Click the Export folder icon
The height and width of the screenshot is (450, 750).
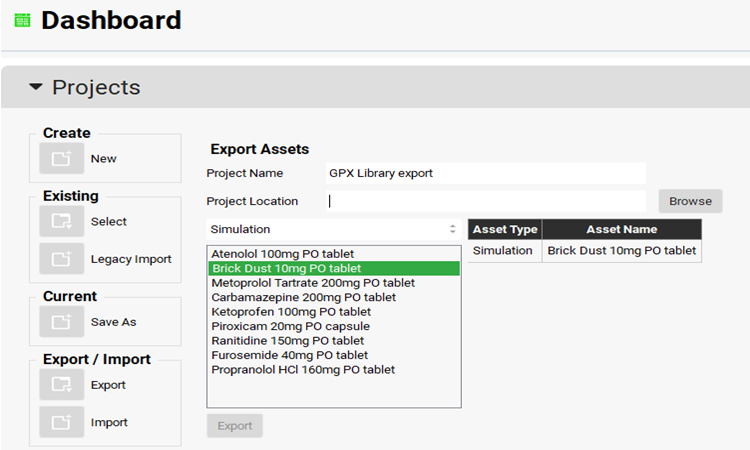click(x=61, y=385)
